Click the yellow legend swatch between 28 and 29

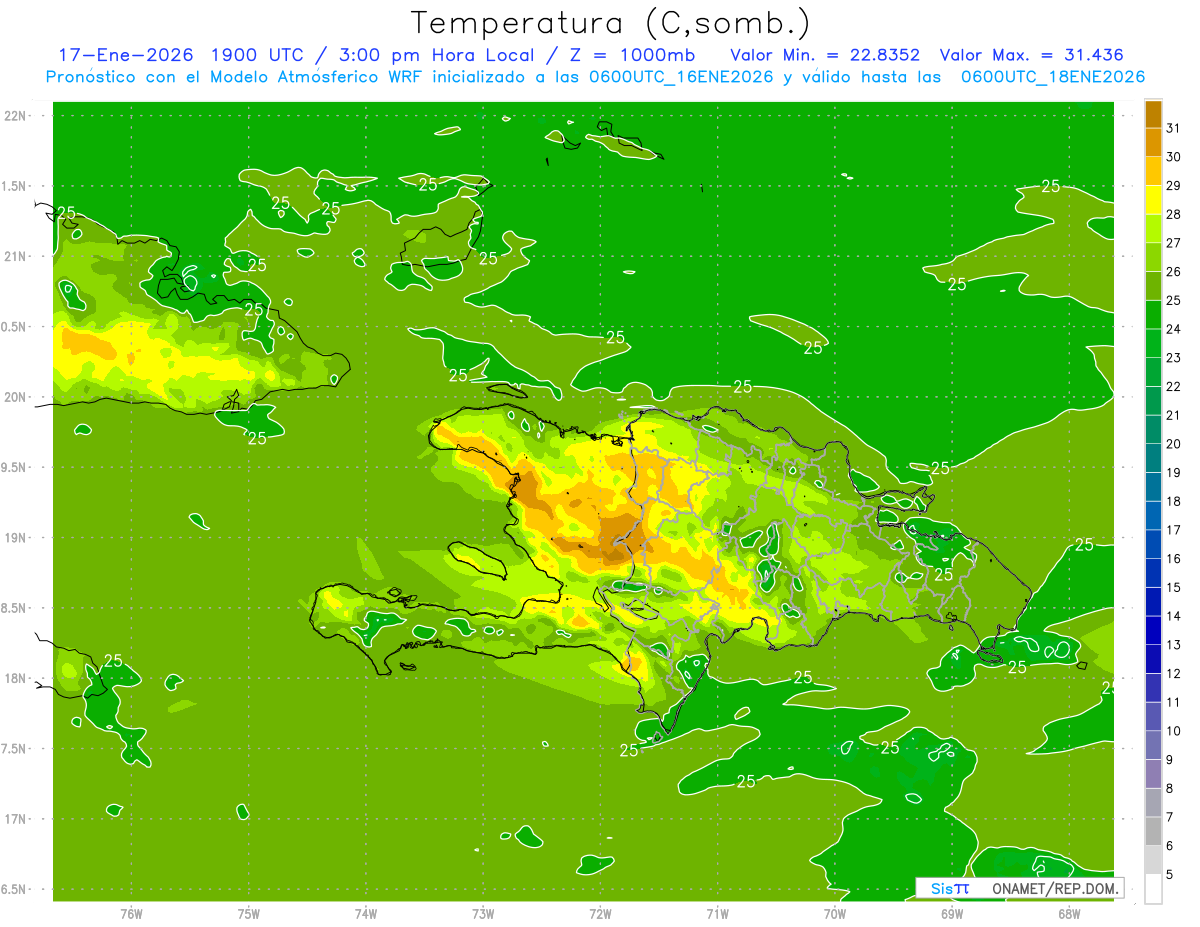click(1153, 200)
